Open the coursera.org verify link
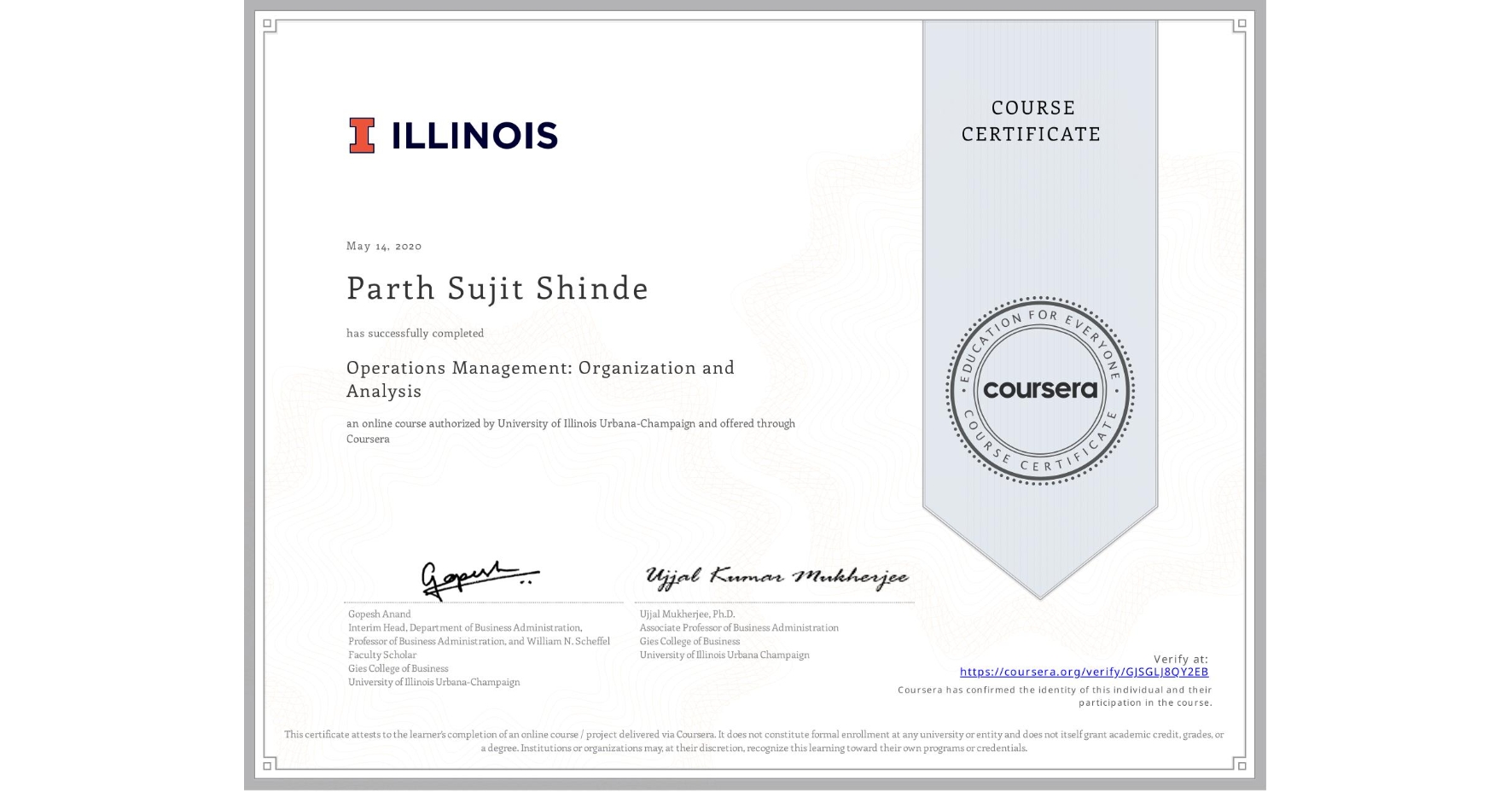 tap(1084, 672)
